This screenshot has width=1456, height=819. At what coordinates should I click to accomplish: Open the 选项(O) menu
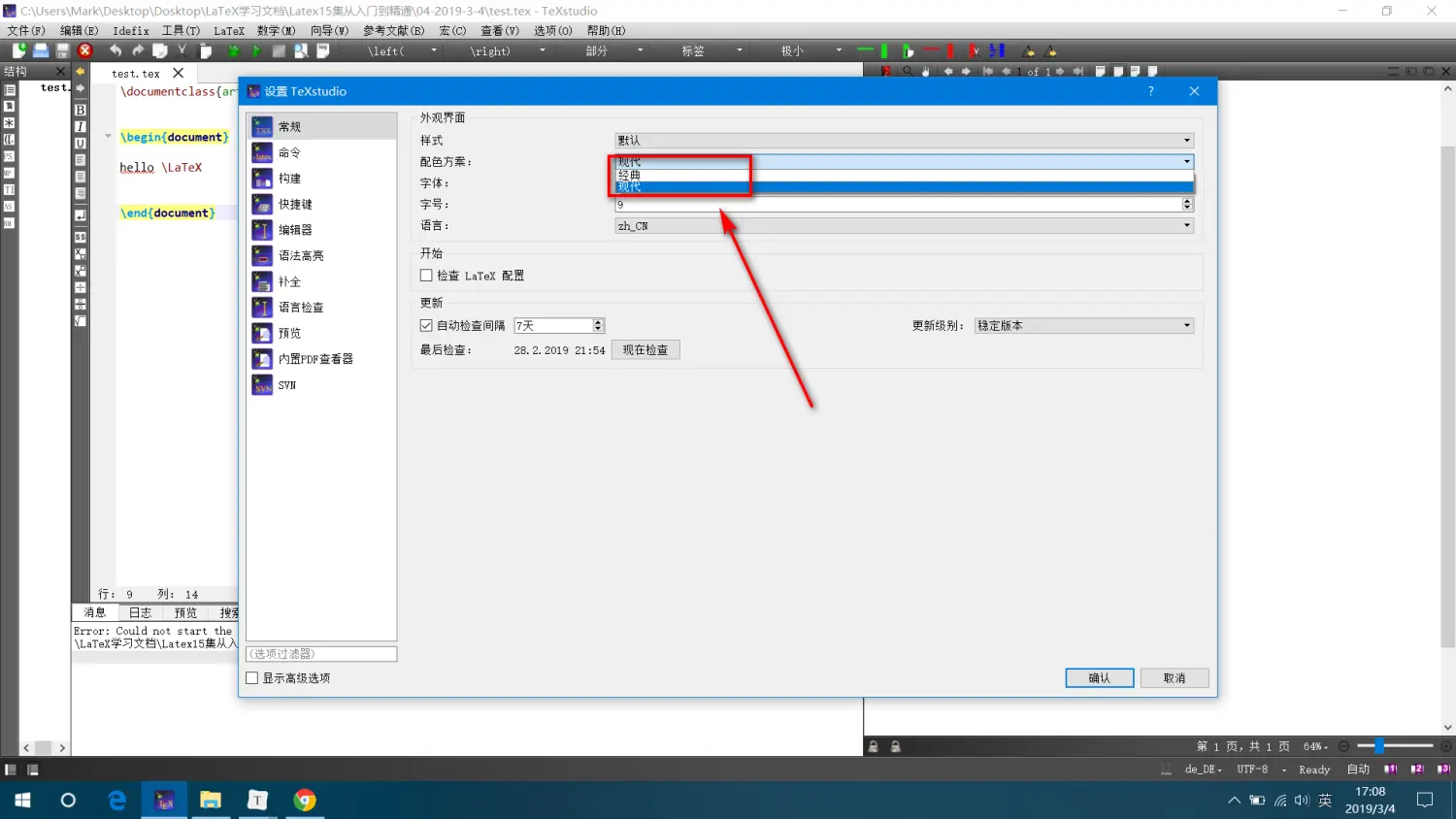(x=553, y=30)
